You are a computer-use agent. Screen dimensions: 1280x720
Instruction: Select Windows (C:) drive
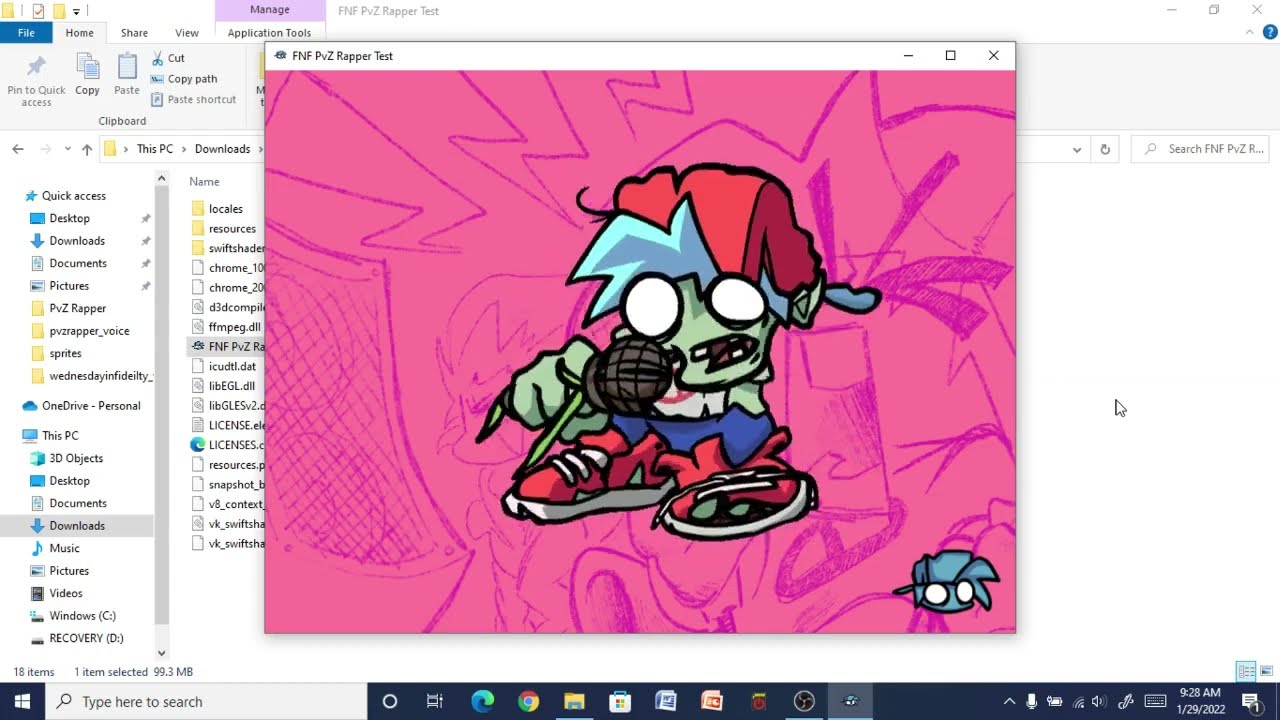tap(82, 616)
